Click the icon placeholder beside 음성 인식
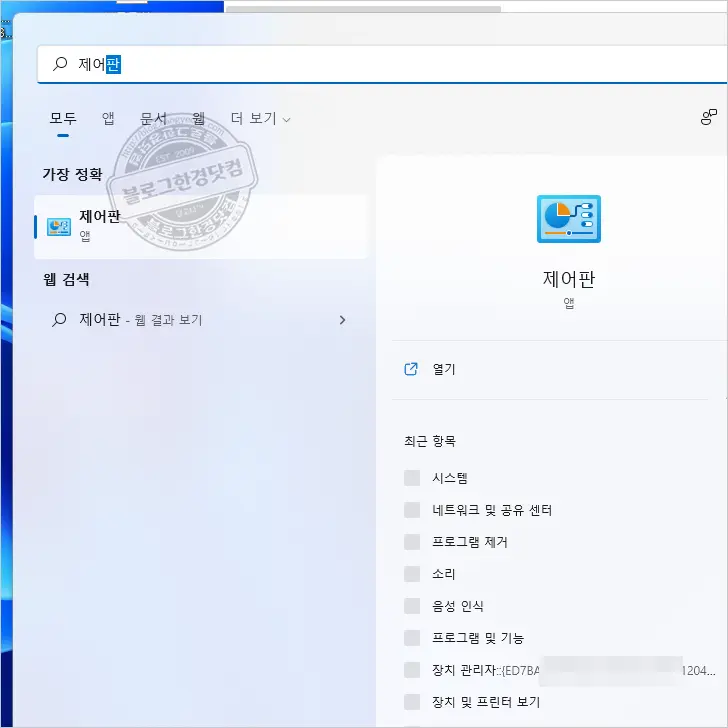The image size is (728, 728). coord(412,606)
